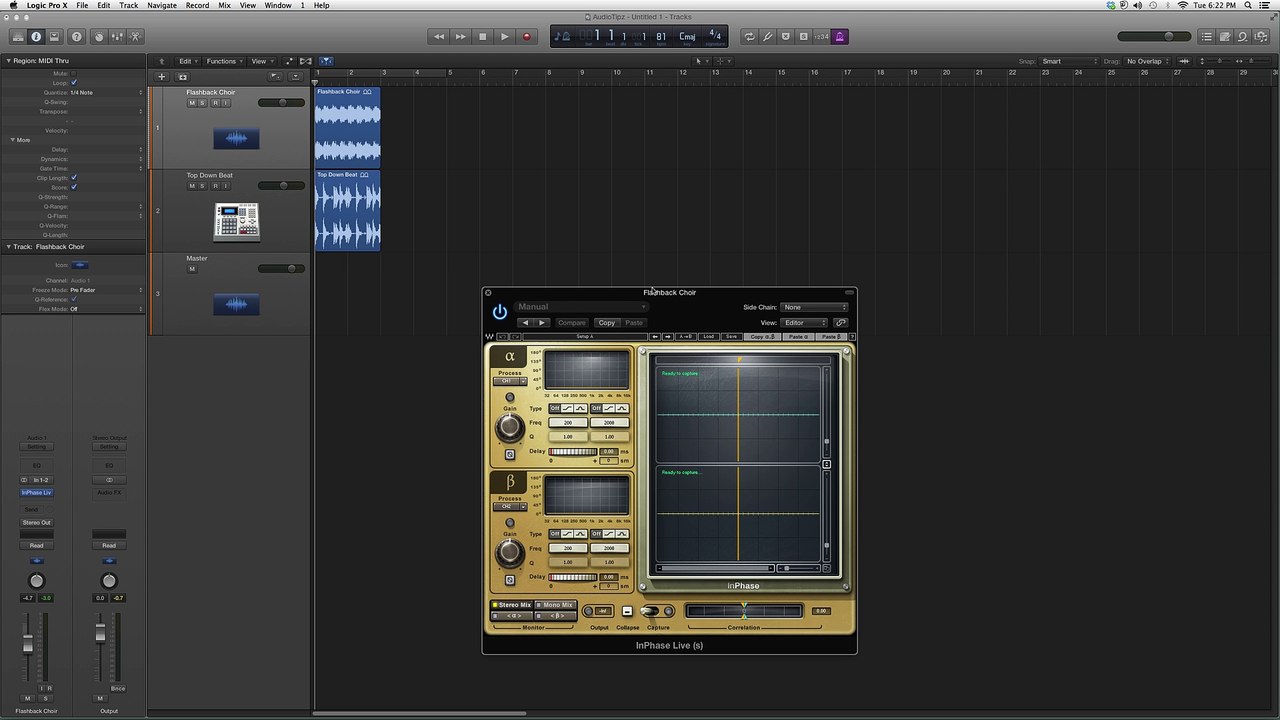Open the Mix menu

pos(224,5)
